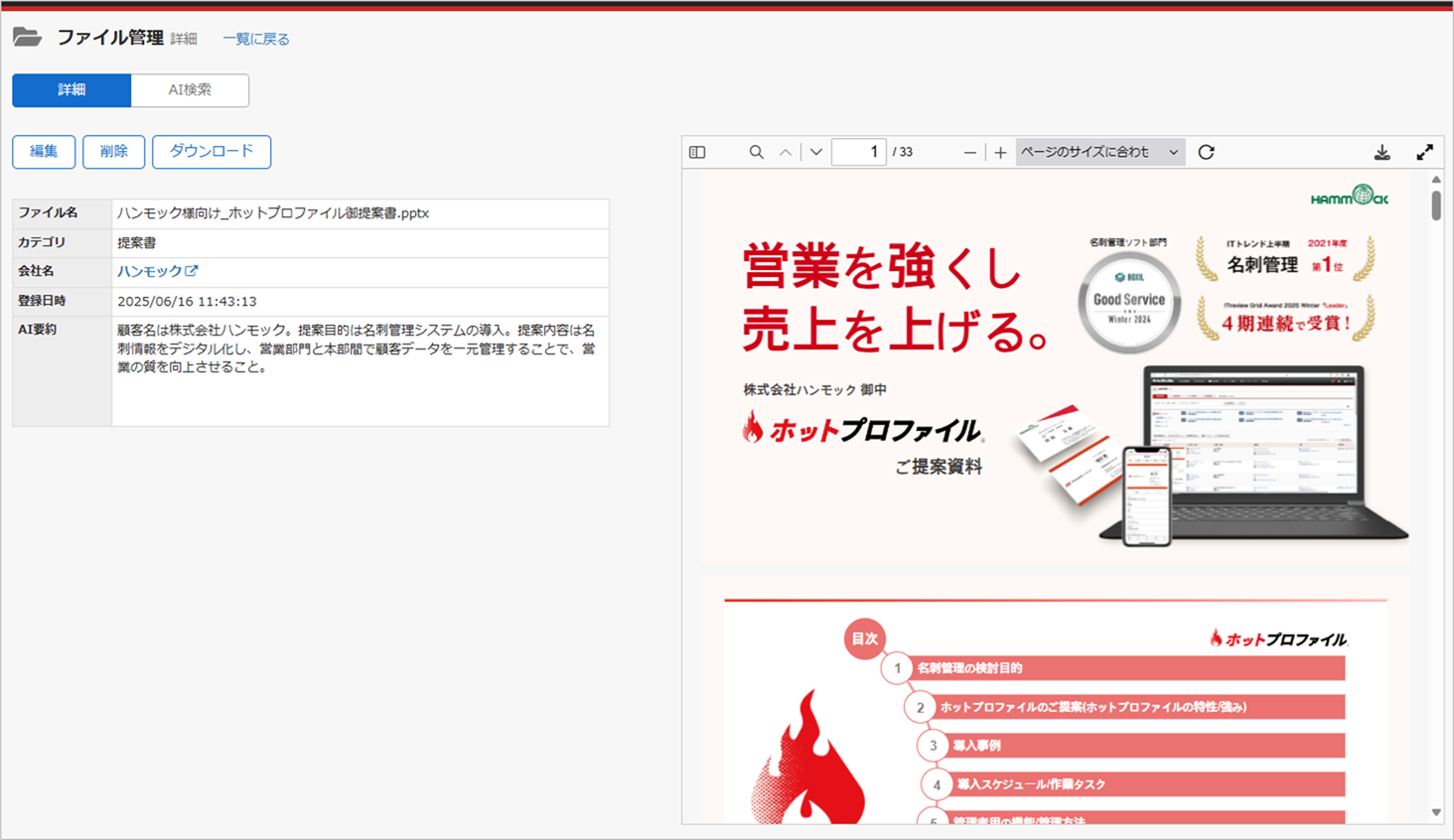Screen dimensions: 1454x840
Task: Click the rotate/refresh circular arrow icon
Action: (x=1206, y=152)
